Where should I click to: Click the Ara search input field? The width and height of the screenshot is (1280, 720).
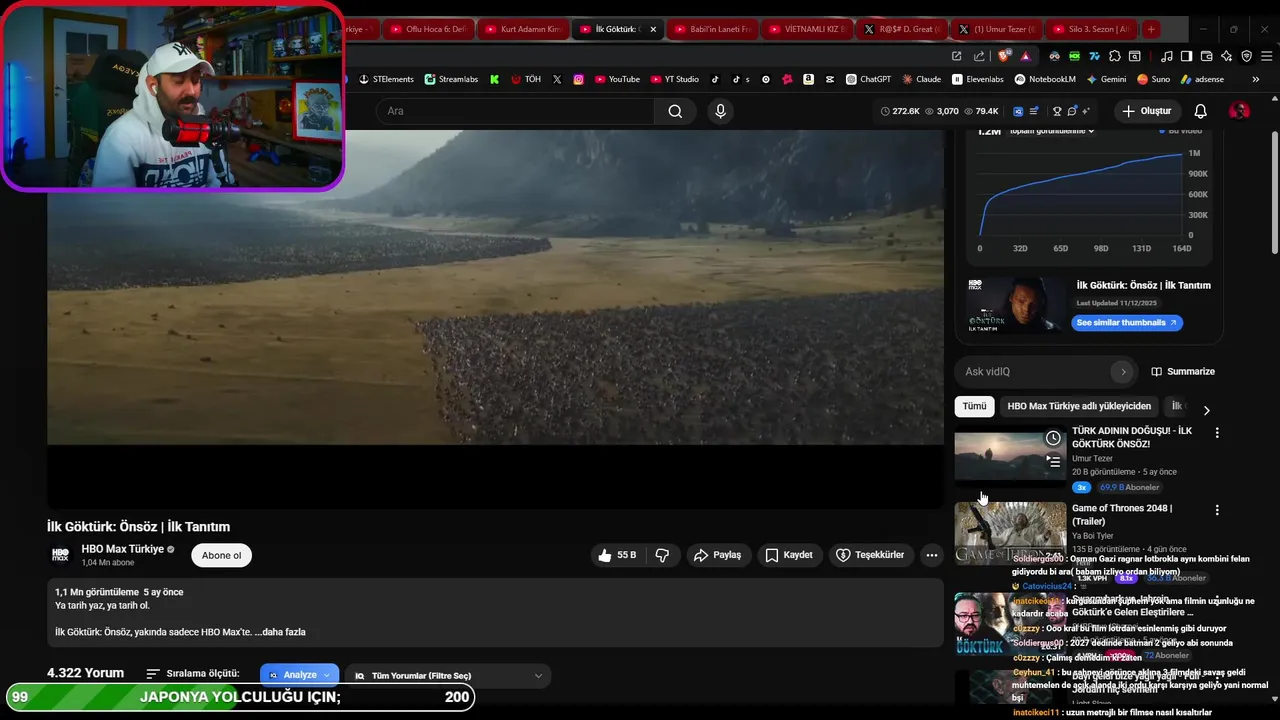514,111
